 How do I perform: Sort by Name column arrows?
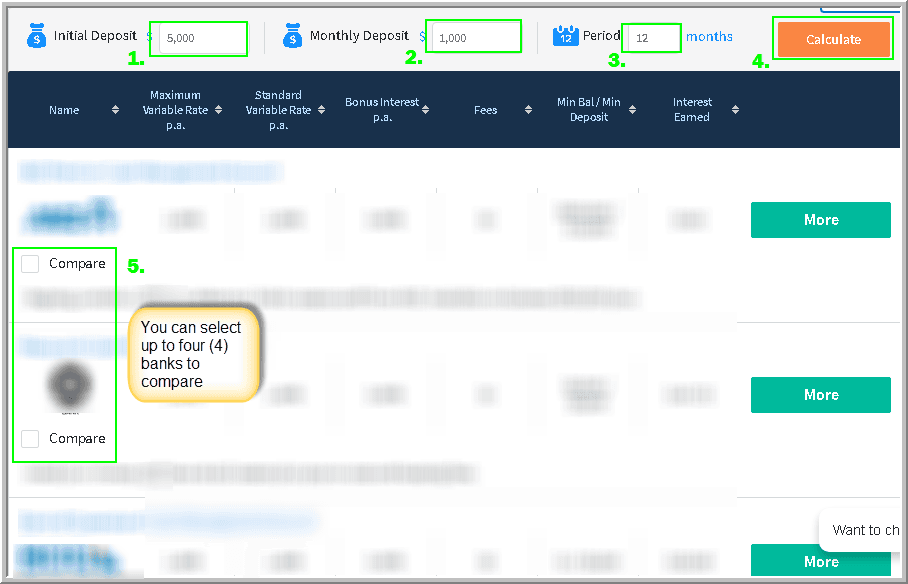pyautogui.click(x=115, y=110)
